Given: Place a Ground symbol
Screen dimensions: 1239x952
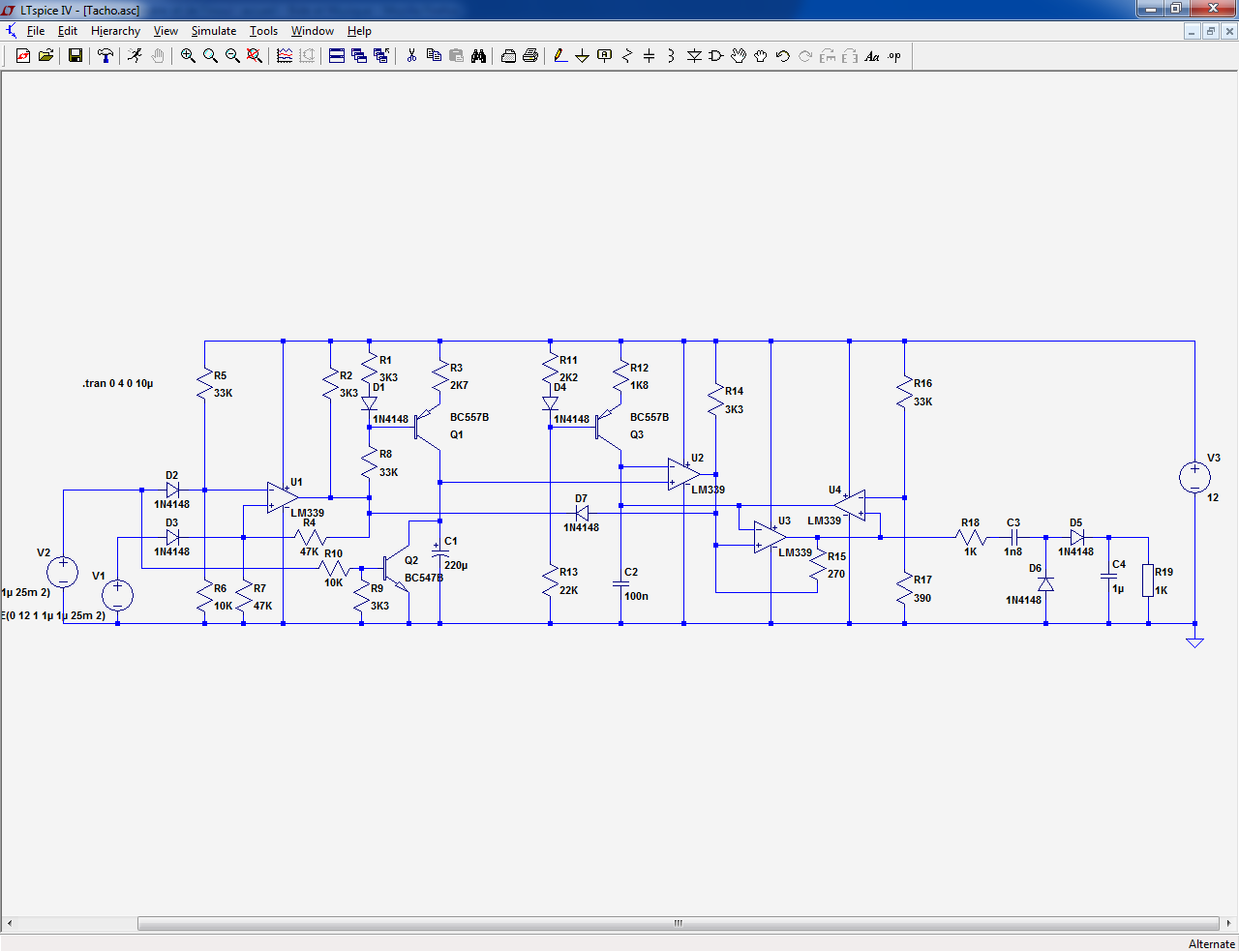Looking at the screenshot, I should (x=583, y=56).
